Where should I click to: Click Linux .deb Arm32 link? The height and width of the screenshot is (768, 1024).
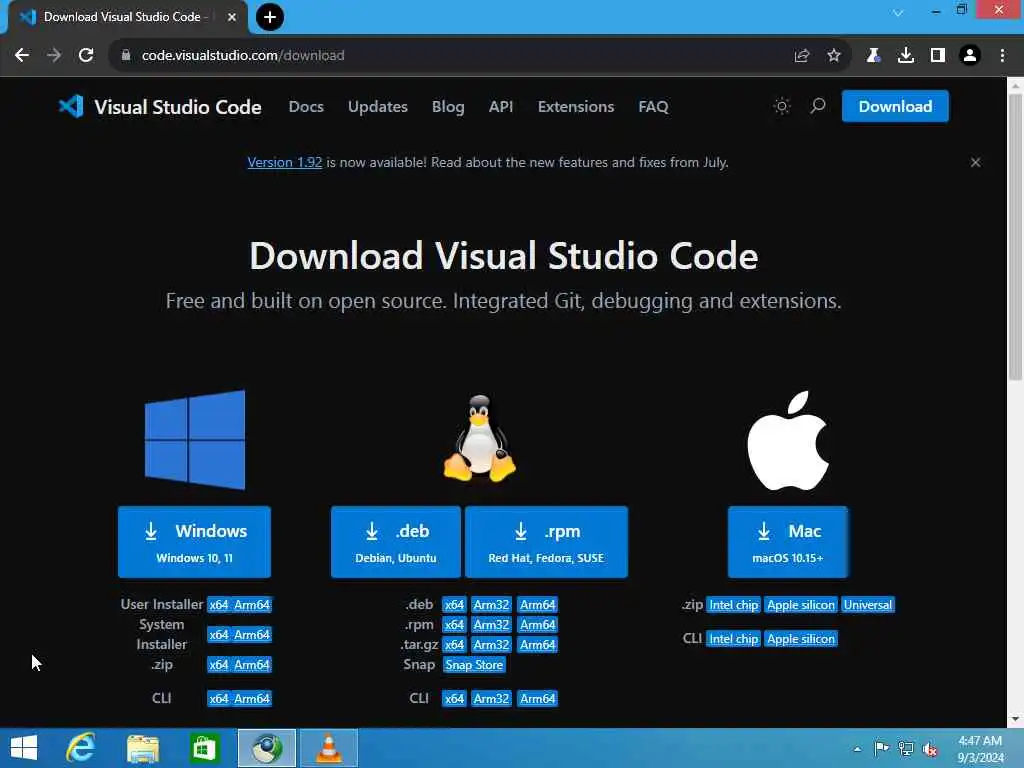[491, 605]
